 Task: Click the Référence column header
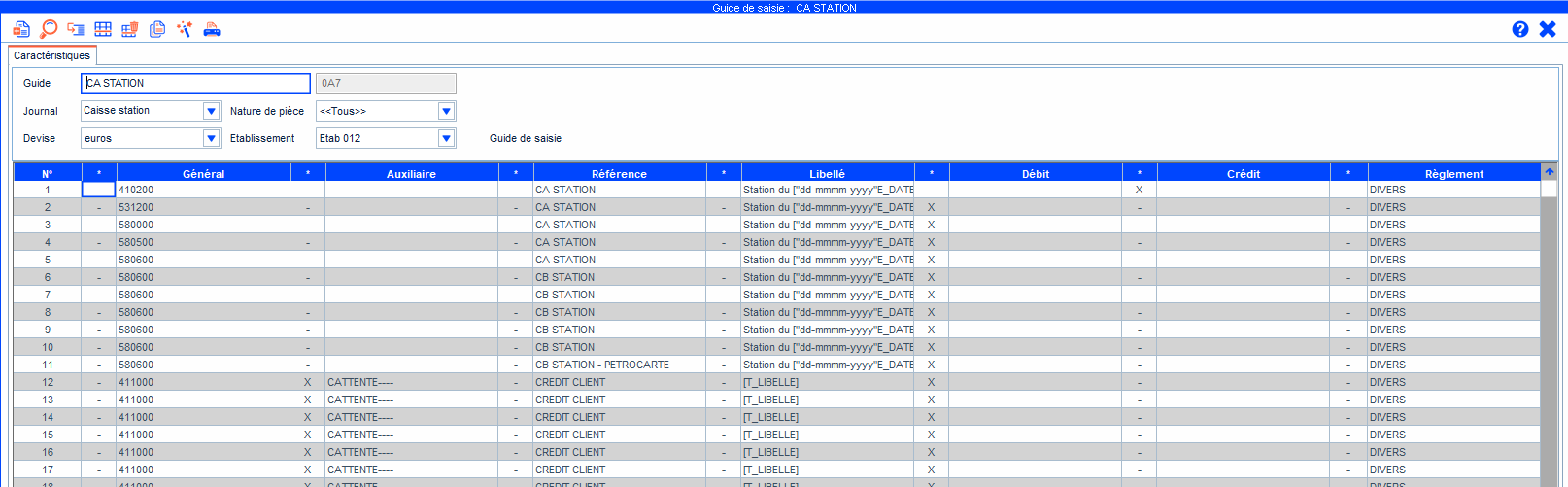tap(619, 174)
